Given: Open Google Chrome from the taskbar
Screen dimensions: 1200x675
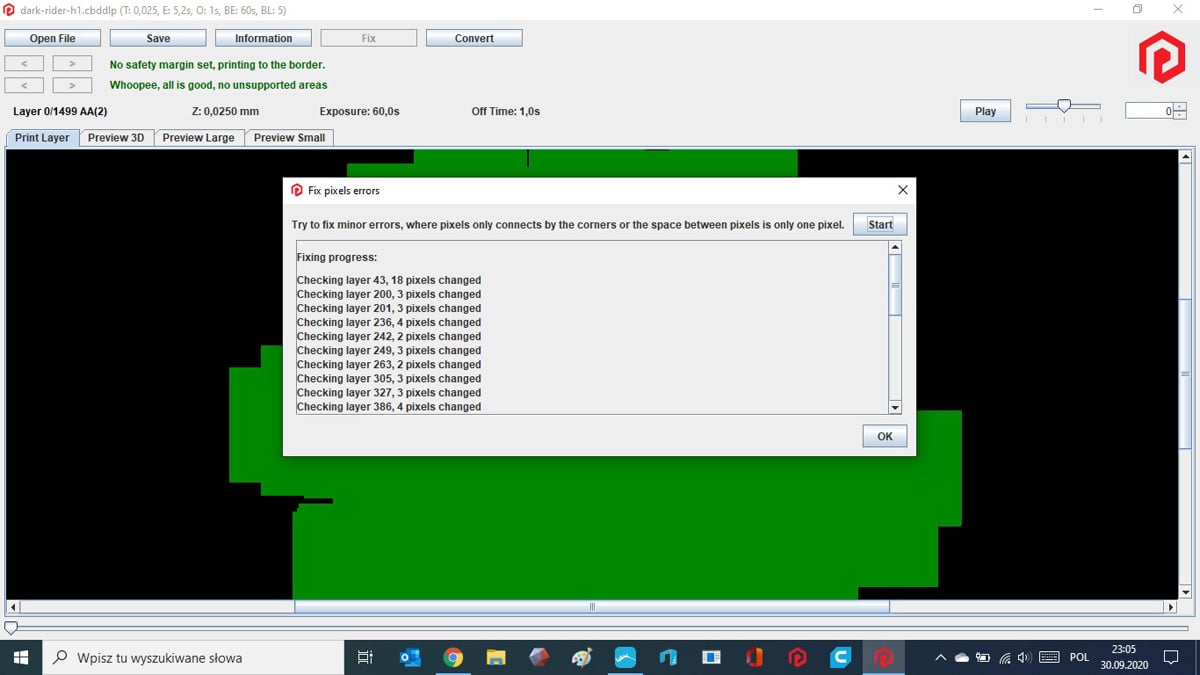Looking at the screenshot, I should [x=453, y=657].
